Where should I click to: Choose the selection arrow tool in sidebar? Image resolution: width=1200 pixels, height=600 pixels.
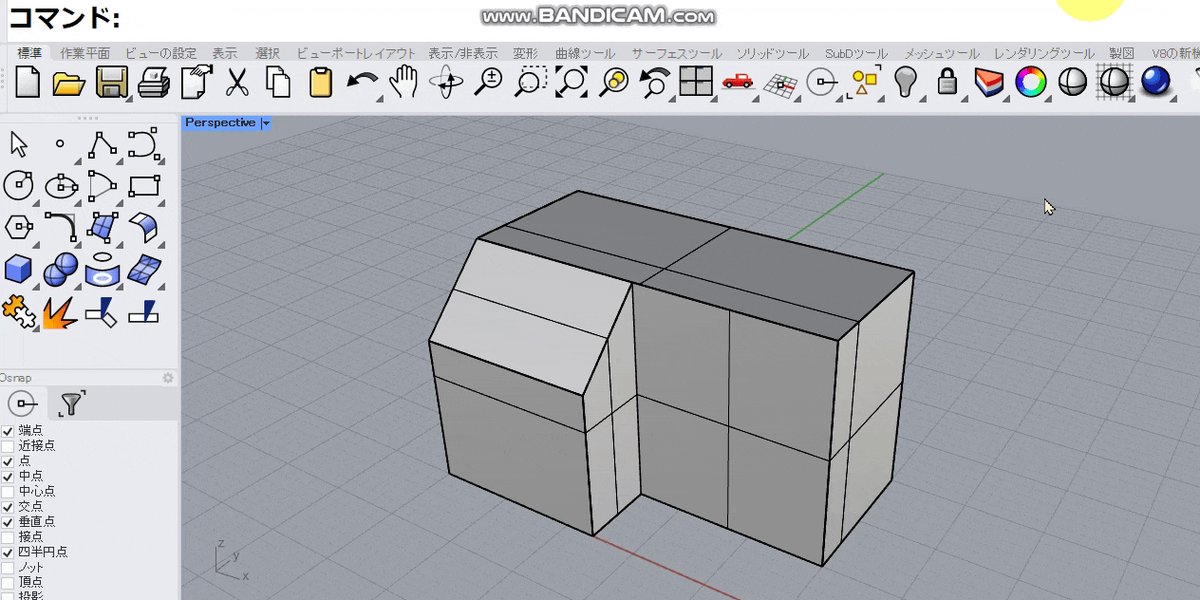click(x=18, y=144)
